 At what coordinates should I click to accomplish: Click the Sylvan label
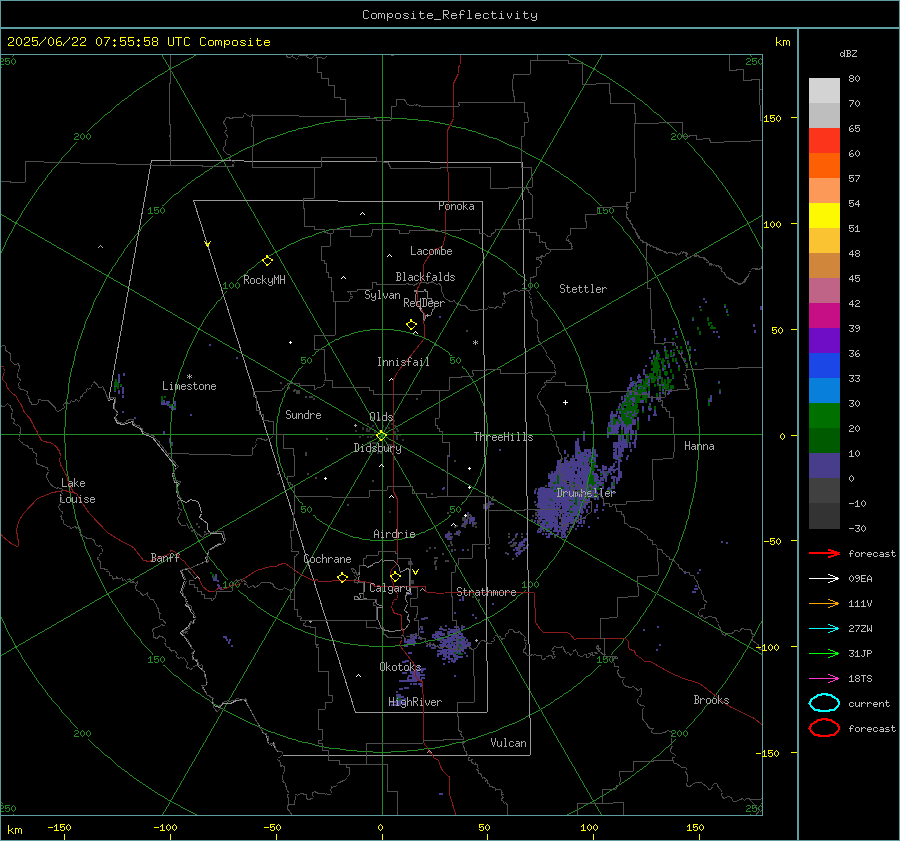(382, 295)
